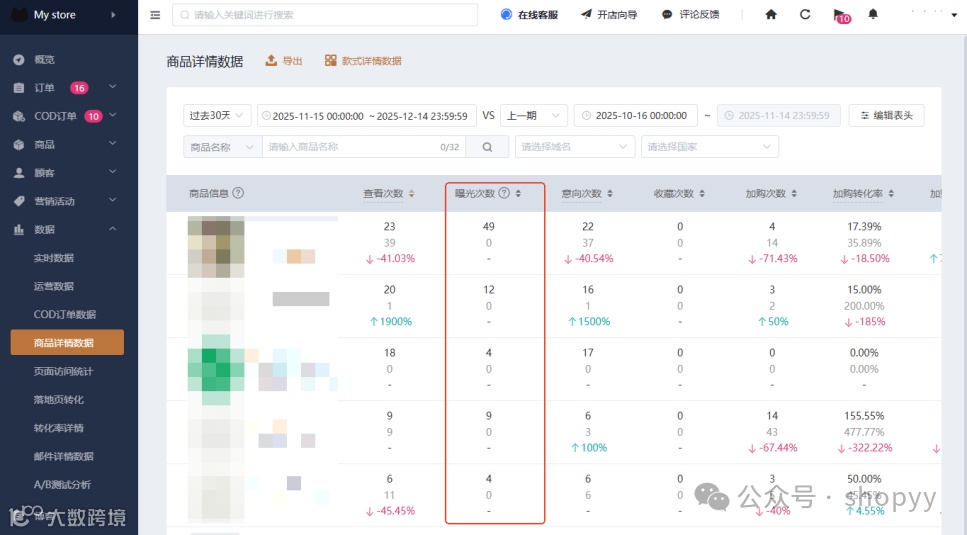Open 转化率详情 in the sidebar

[59, 428]
